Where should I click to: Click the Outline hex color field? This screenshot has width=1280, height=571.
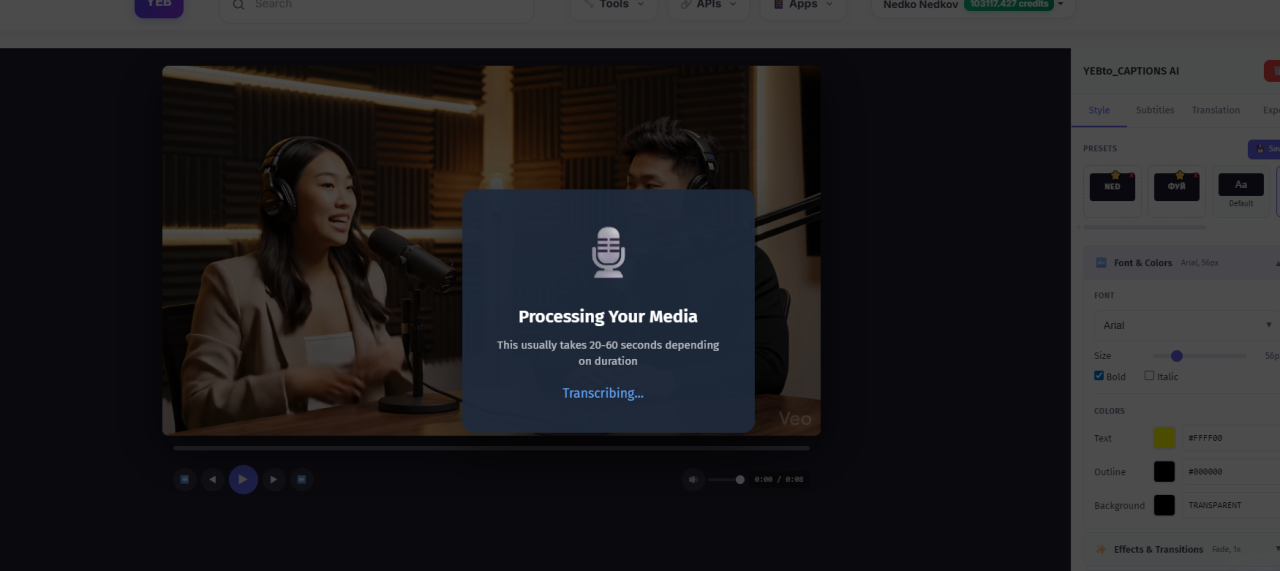(x=1230, y=472)
